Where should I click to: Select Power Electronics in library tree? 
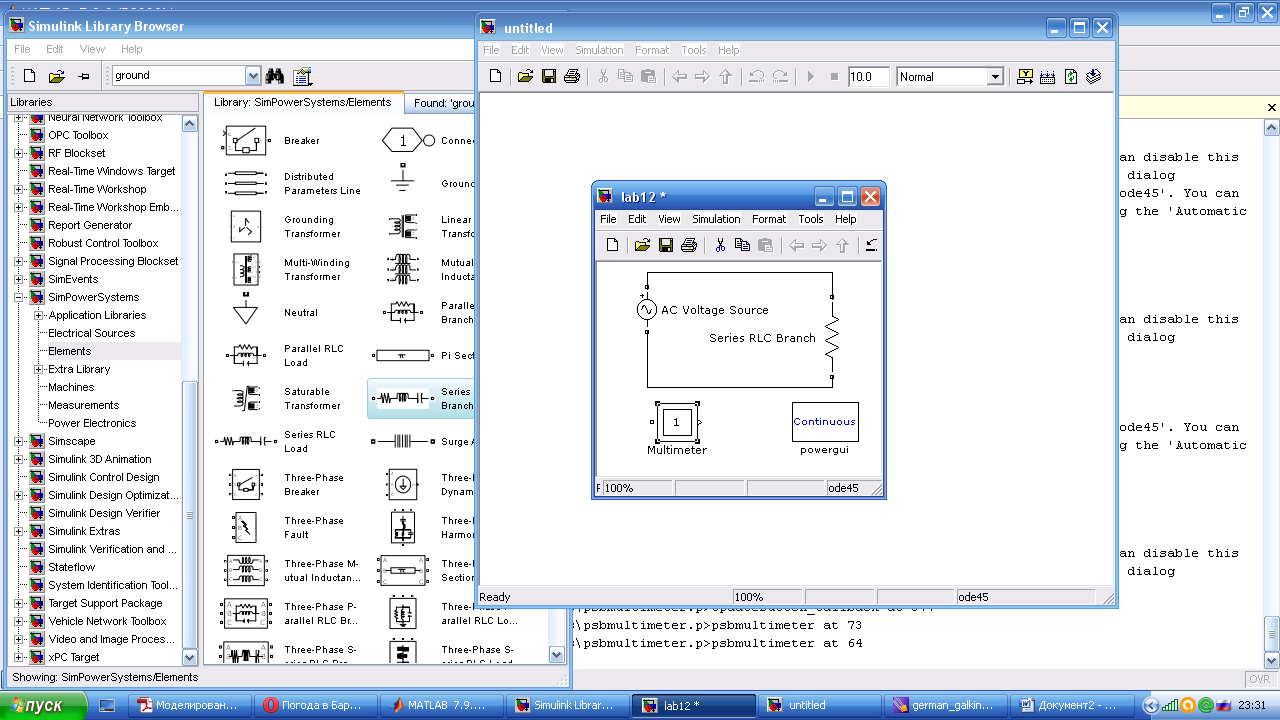[92, 423]
